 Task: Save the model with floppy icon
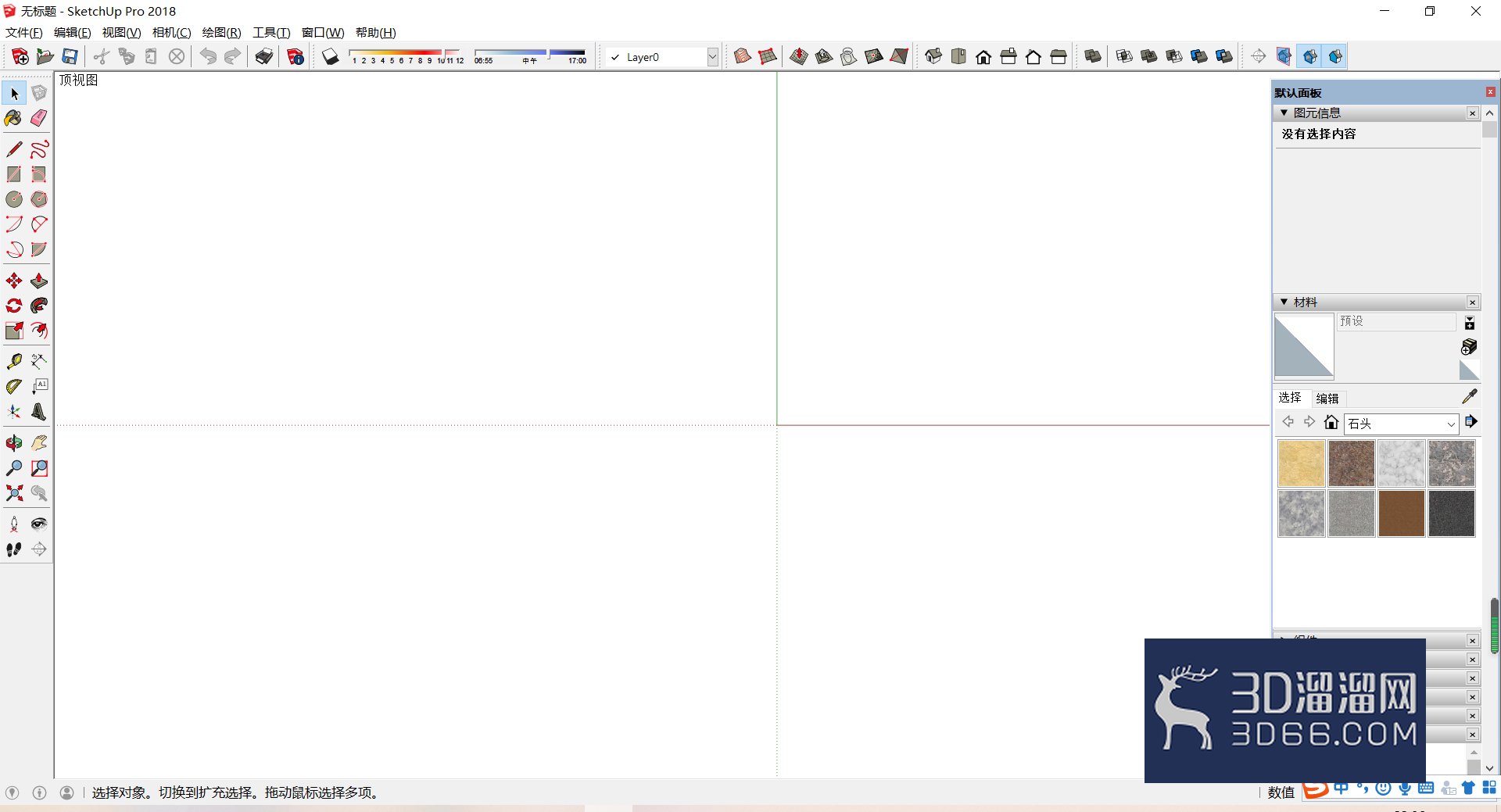point(70,56)
